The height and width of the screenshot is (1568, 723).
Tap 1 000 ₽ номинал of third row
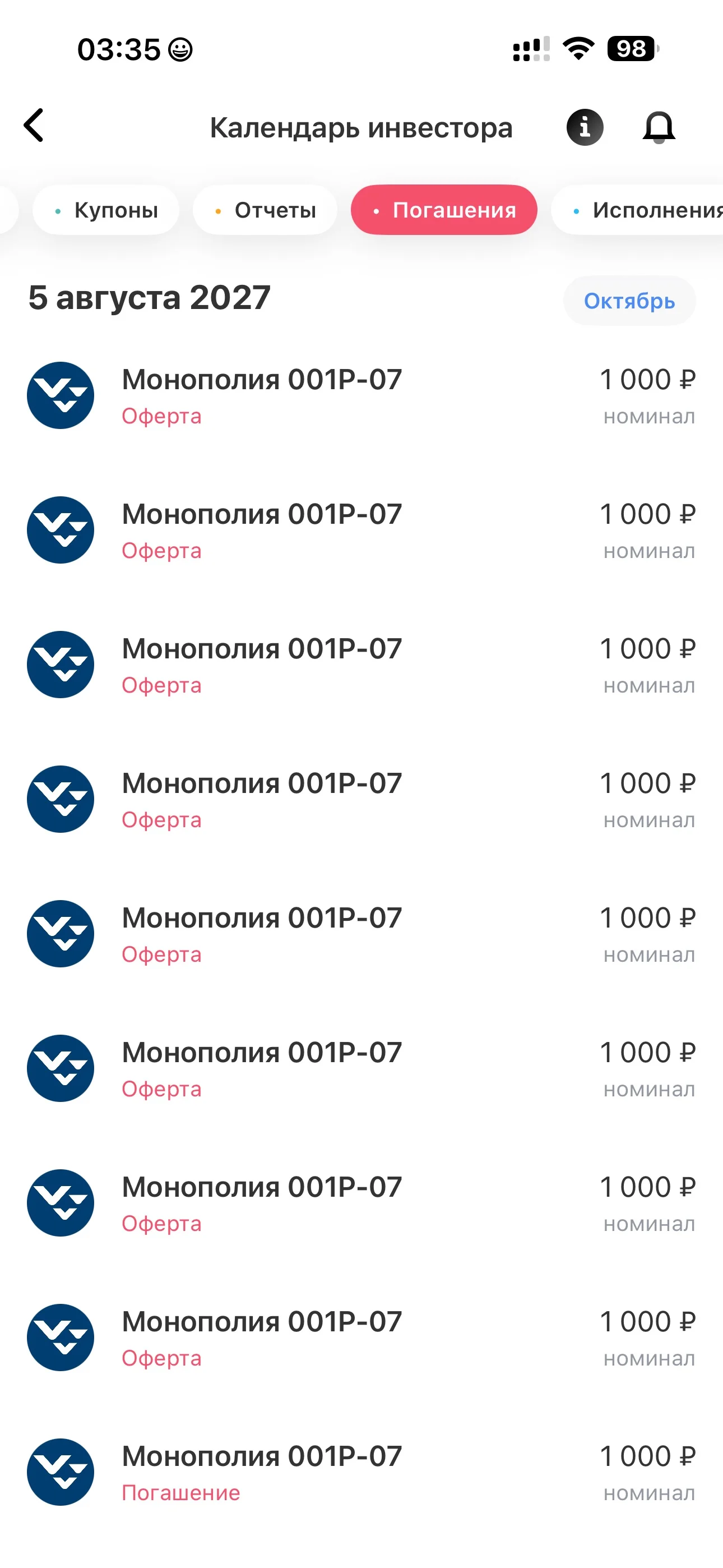click(x=647, y=665)
